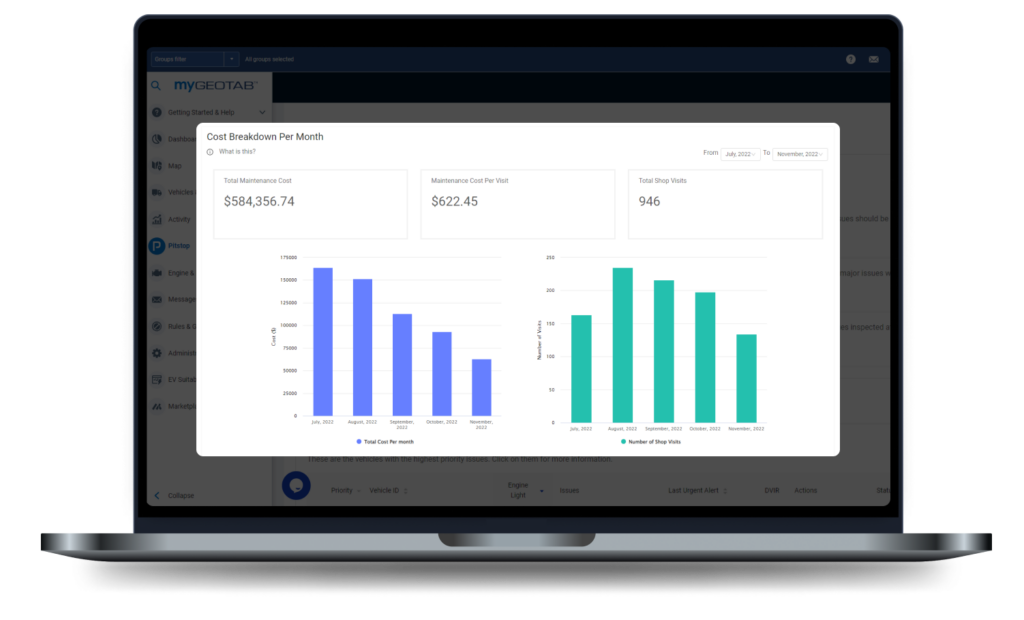Click the search magnifier next to MyGeotab logo
This screenshot has height=620, width=1024.
tap(155, 86)
